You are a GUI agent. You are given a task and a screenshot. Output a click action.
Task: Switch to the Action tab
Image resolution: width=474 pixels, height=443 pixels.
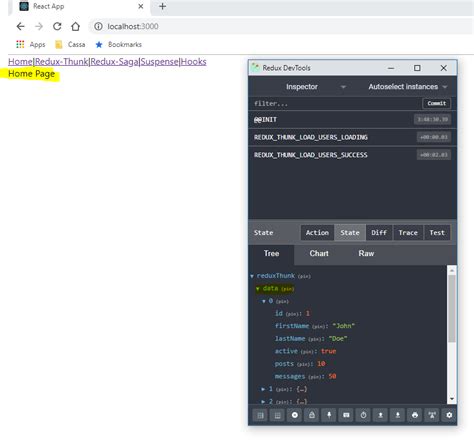point(317,233)
